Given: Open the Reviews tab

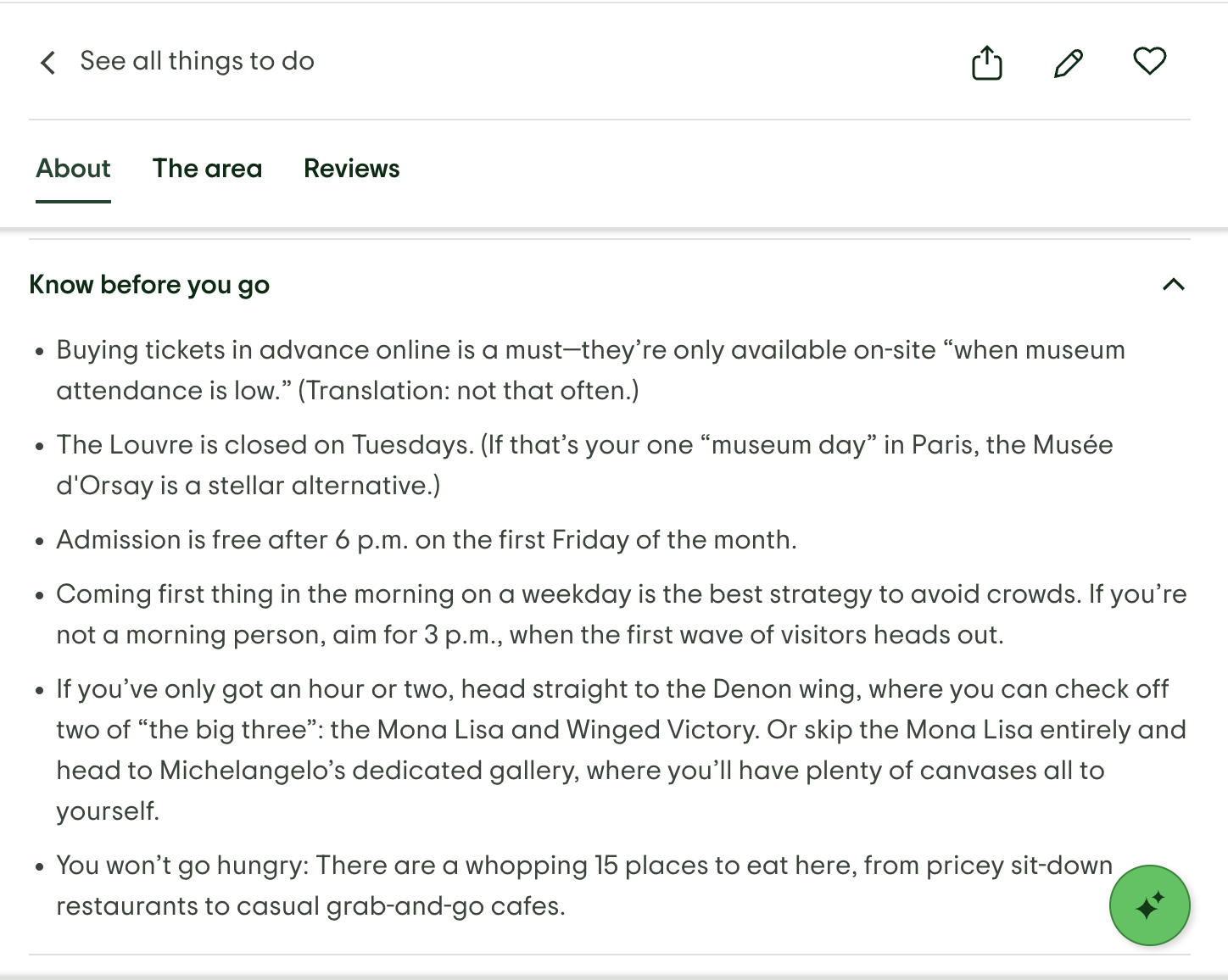Looking at the screenshot, I should pyautogui.click(x=352, y=169).
